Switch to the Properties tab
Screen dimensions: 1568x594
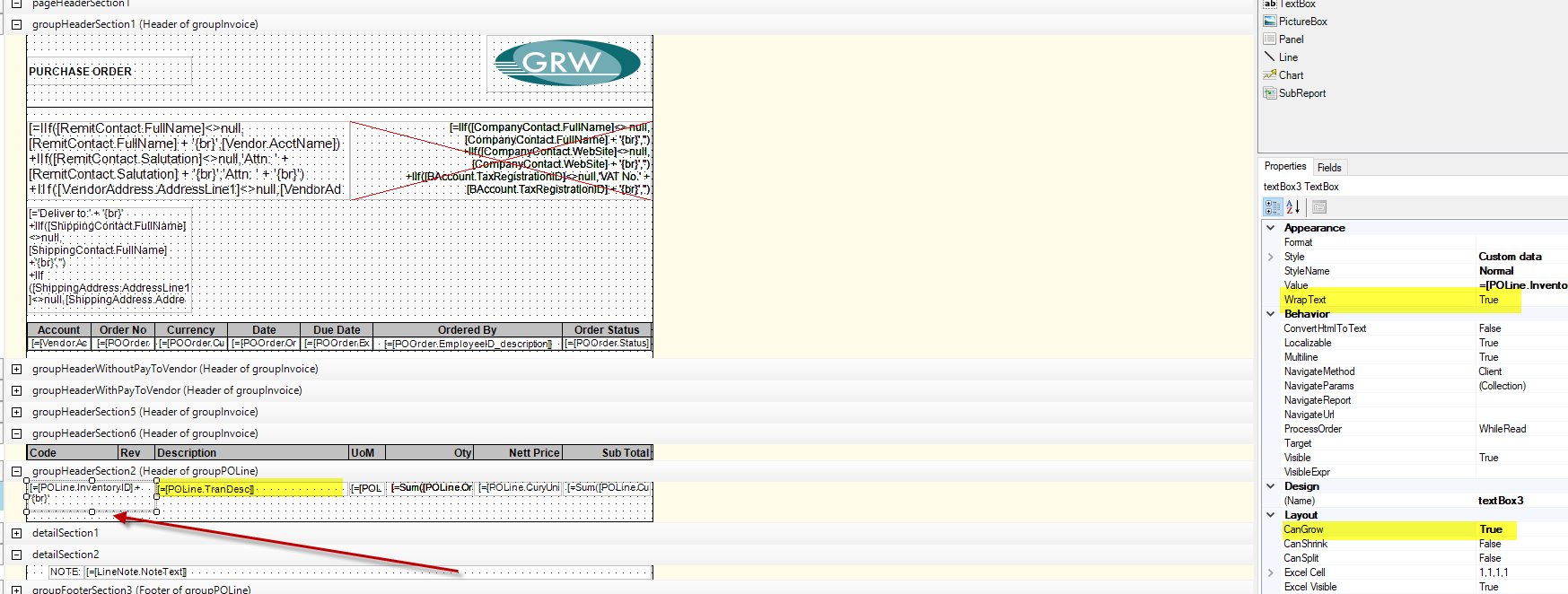(x=1285, y=167)
